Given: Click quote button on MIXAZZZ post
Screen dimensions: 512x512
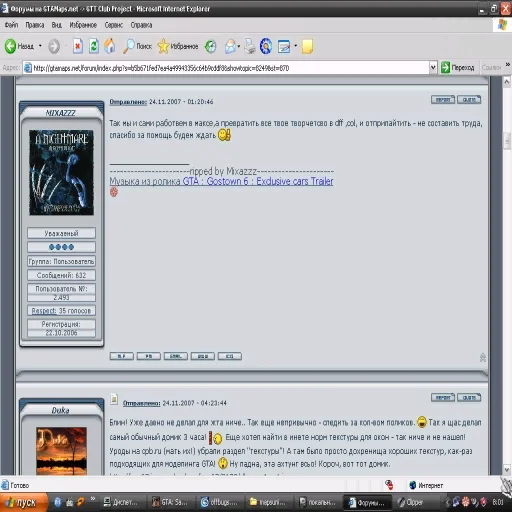Looking at the screenshot, I should [469, 100].
